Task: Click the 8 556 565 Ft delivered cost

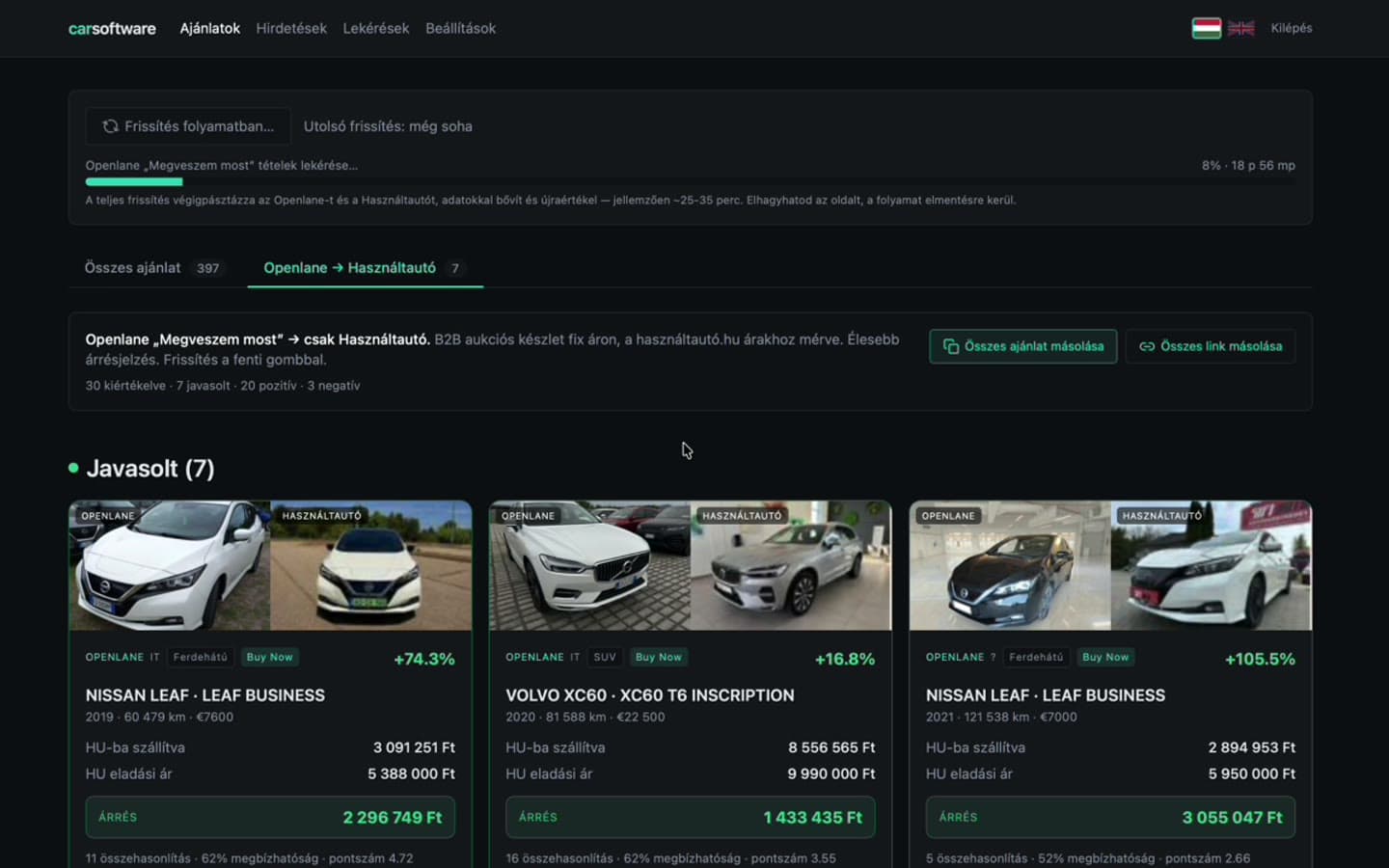Action: point(831,747)
